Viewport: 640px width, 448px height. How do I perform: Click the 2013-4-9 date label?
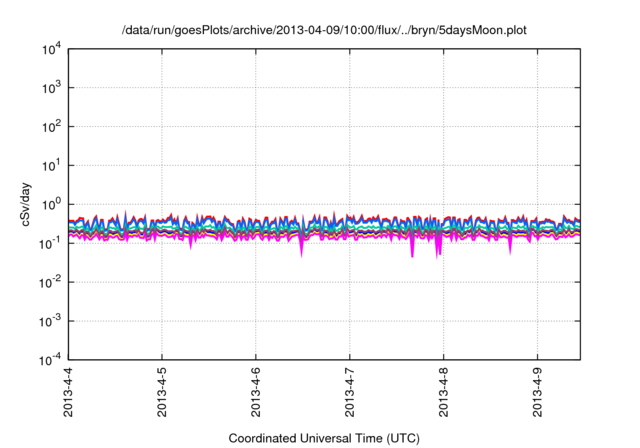(x=538, y=392)
